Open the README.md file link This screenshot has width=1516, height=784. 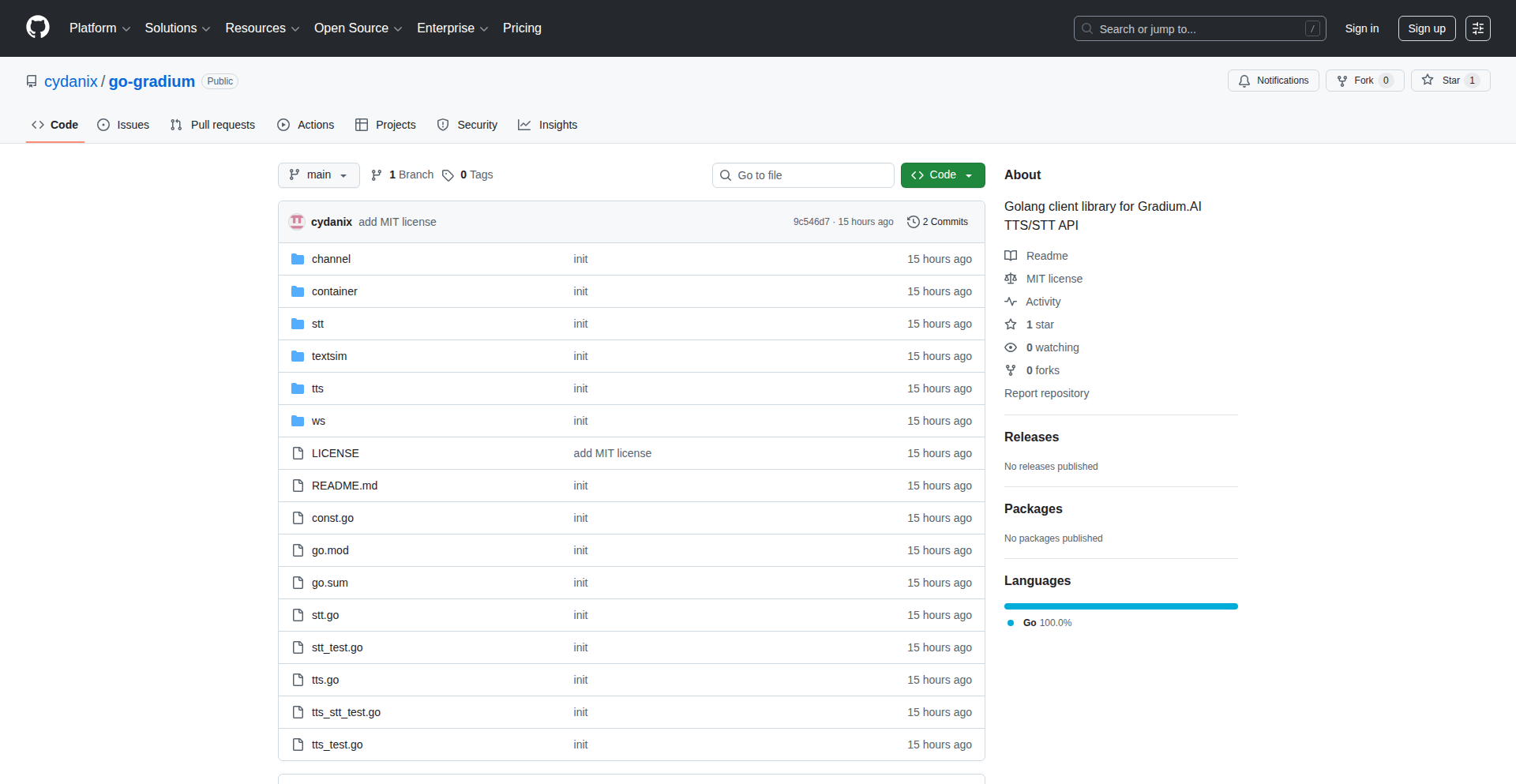point(344,486)
